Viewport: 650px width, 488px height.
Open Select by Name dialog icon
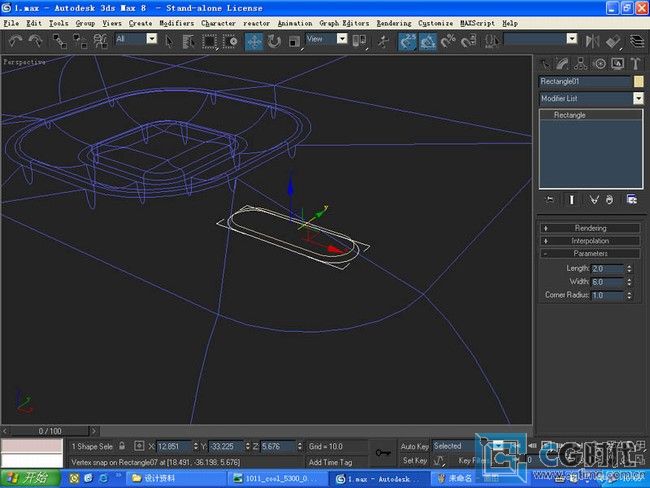pos(189,41)
